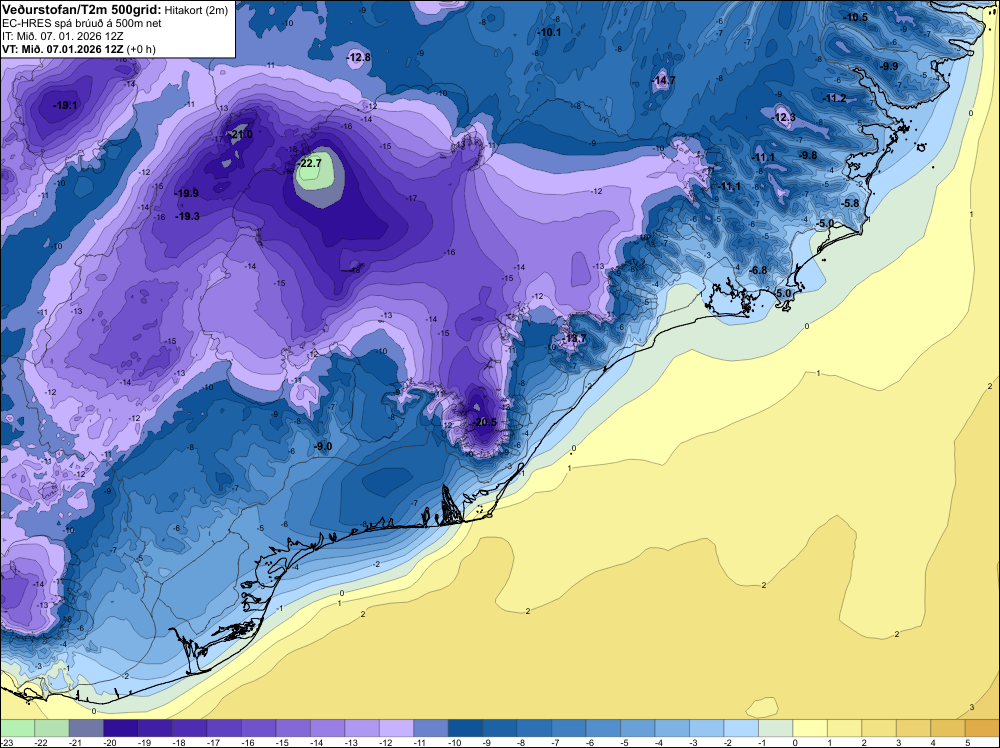
Task: Select the -20.5 cold spot label
Action: pyautogui.click(x=485, y=422)
